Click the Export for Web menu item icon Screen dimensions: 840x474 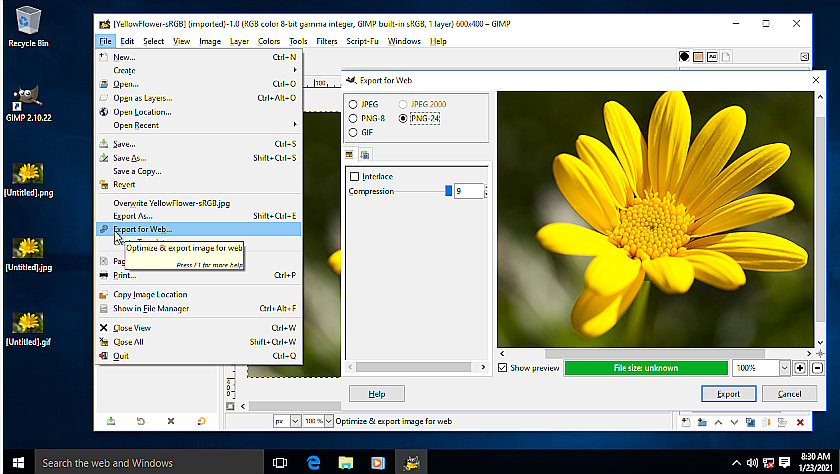(x=104, y=229)
